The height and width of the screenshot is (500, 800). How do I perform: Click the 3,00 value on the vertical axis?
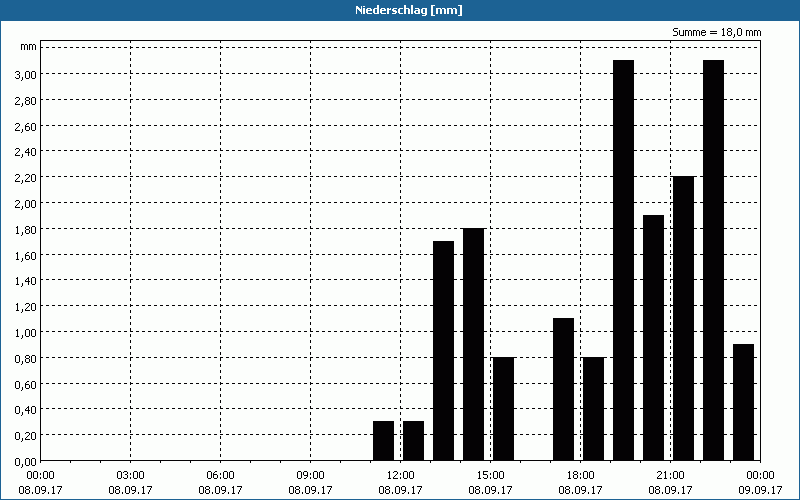26,74
